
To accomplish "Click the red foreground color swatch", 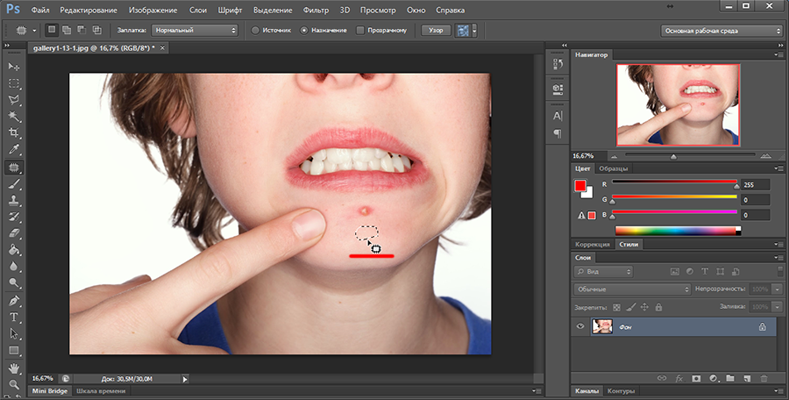I will coord(580,185).
